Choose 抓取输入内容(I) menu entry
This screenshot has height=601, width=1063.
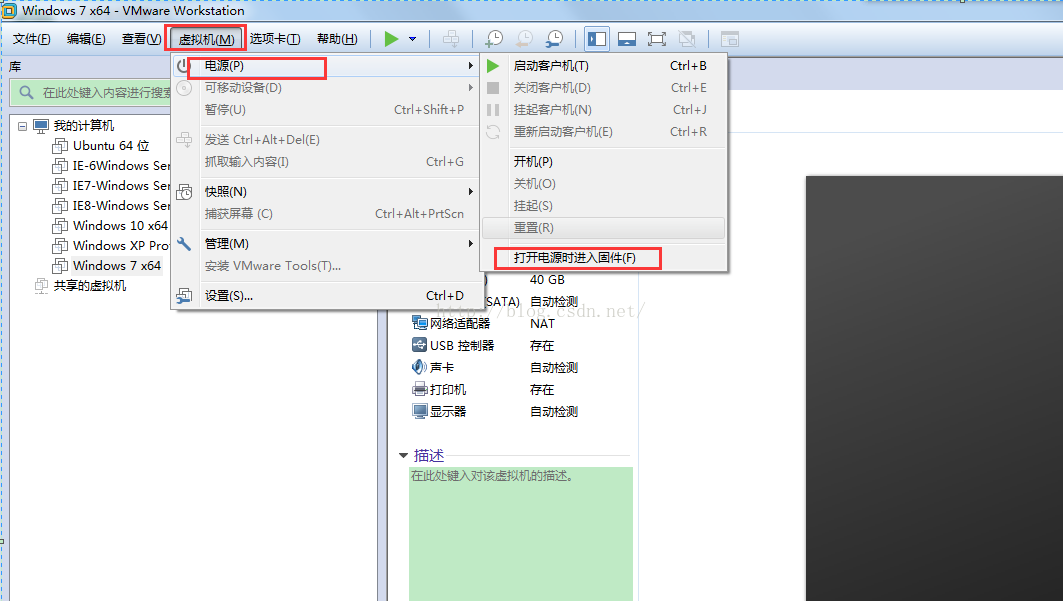point(324,161)
